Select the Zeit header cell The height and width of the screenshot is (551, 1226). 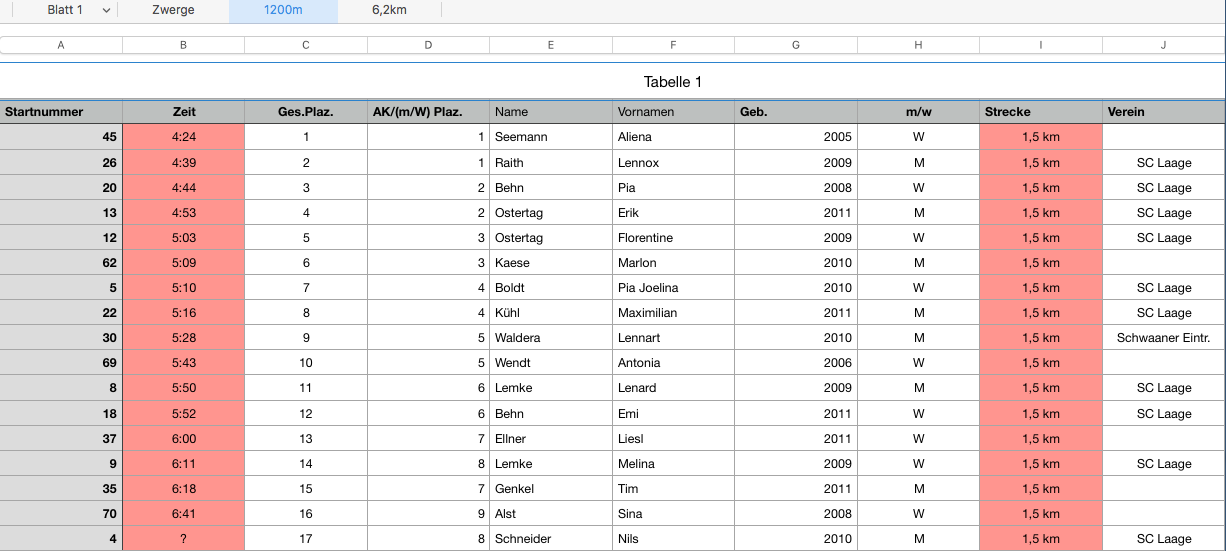pos(183,112)
